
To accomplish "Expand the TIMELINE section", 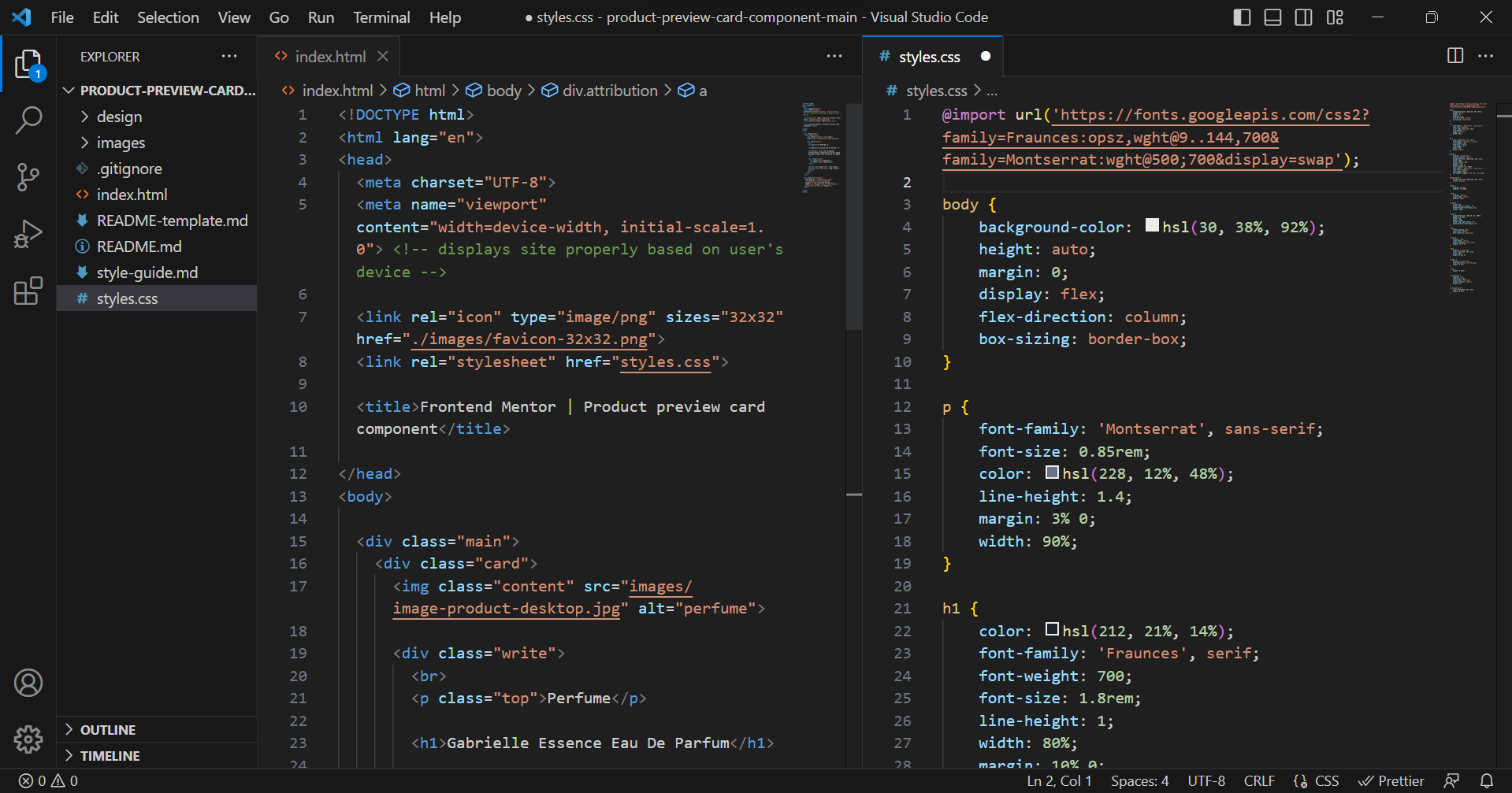I will [158, 756].
